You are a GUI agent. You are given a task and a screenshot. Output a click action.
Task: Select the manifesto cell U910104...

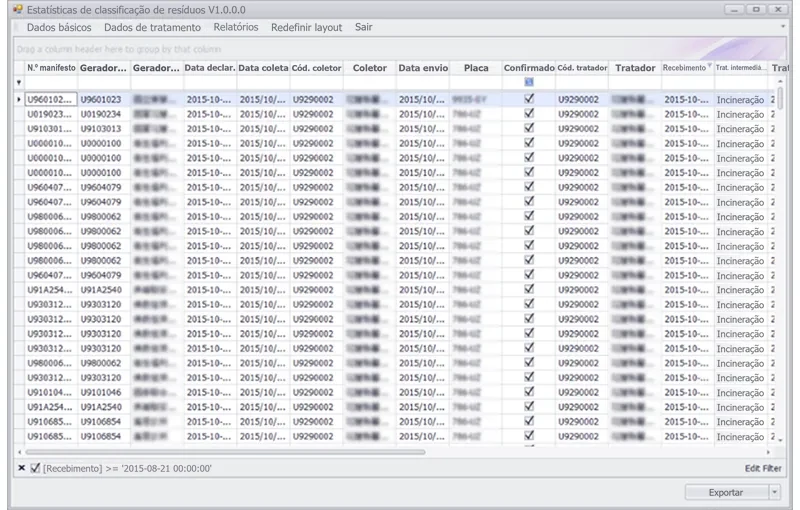click(x=52, y=392)
